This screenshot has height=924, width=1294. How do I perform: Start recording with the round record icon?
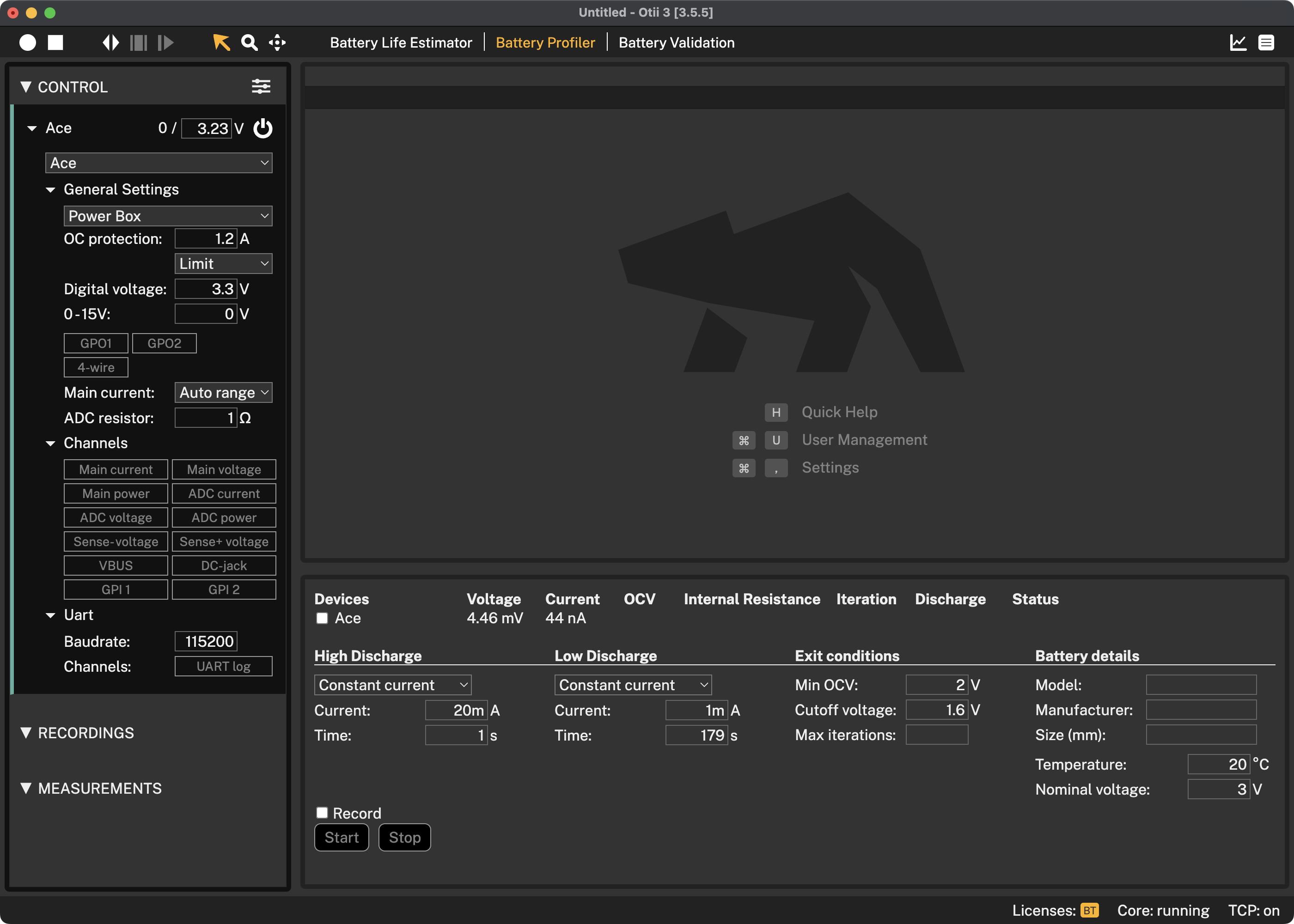(x=27, y=43)
